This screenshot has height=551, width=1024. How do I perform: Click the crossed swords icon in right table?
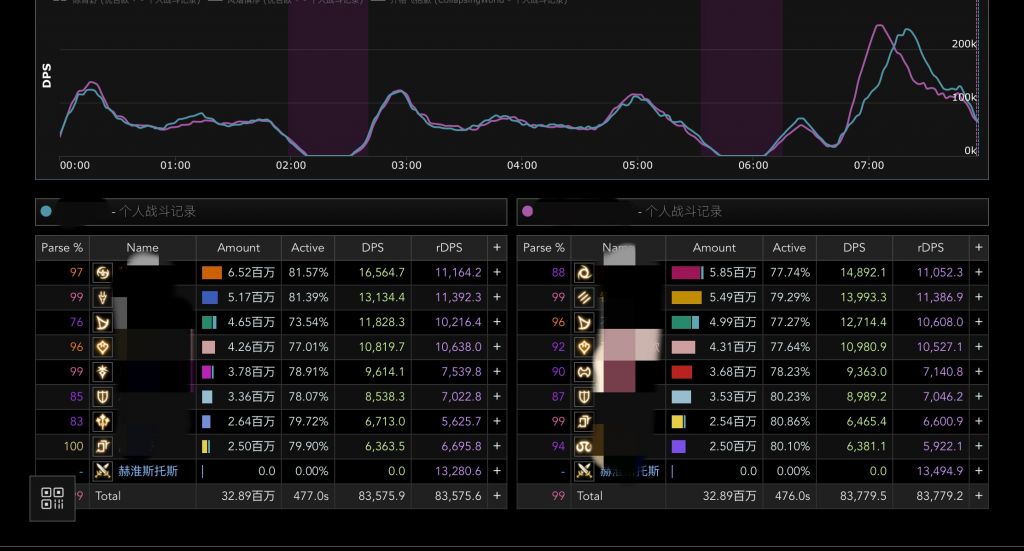click(x=584, y=470)
